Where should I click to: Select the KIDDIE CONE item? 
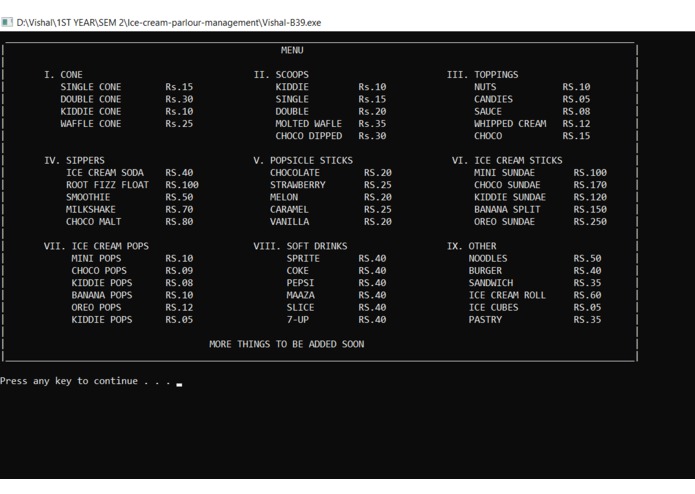(91, 112)
